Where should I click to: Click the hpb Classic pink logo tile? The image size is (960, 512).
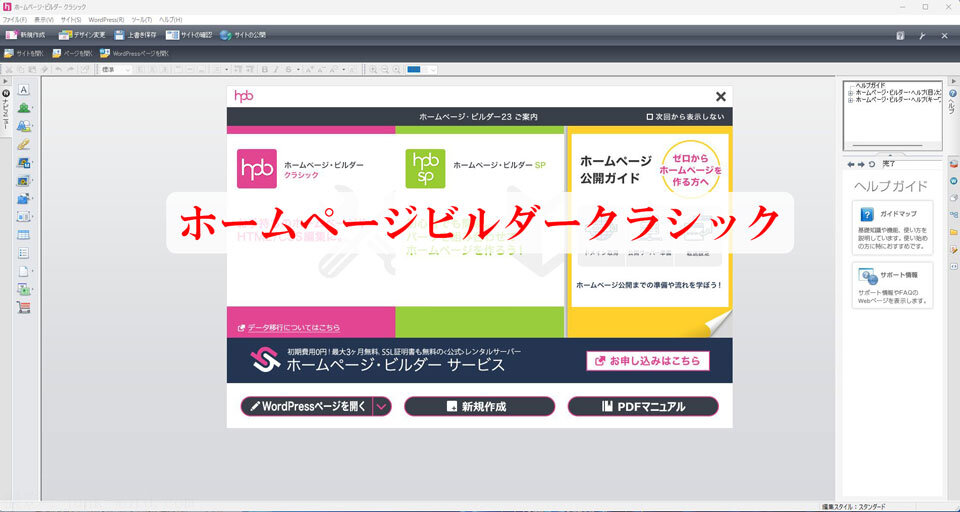pos(257,168)
